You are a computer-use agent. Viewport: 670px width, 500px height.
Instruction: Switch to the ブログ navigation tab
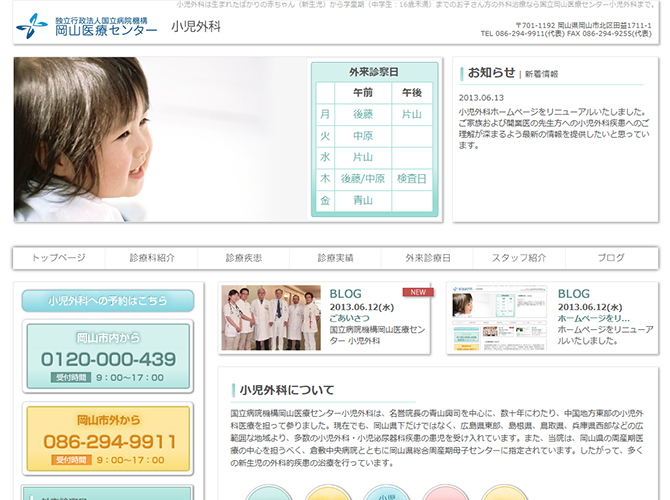[611, 258]
